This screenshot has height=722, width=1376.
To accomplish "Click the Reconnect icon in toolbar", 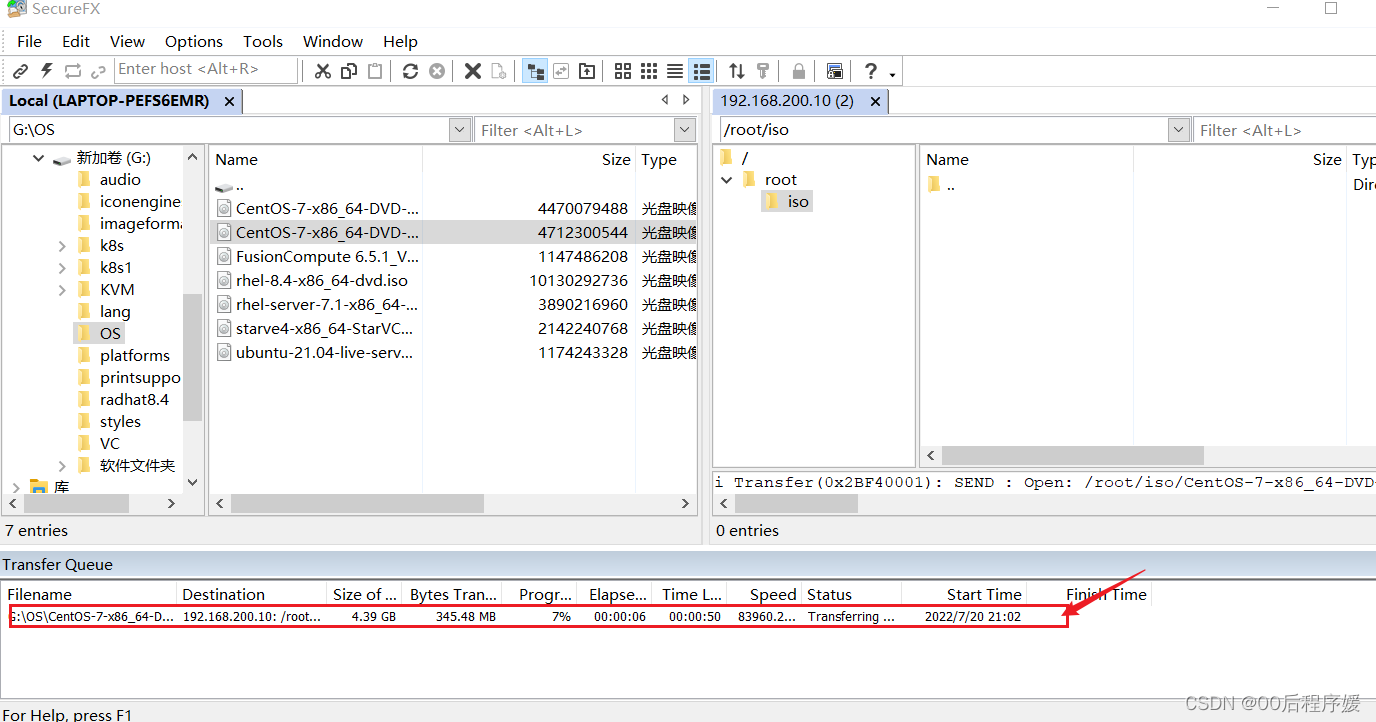I will coord(73,71).
